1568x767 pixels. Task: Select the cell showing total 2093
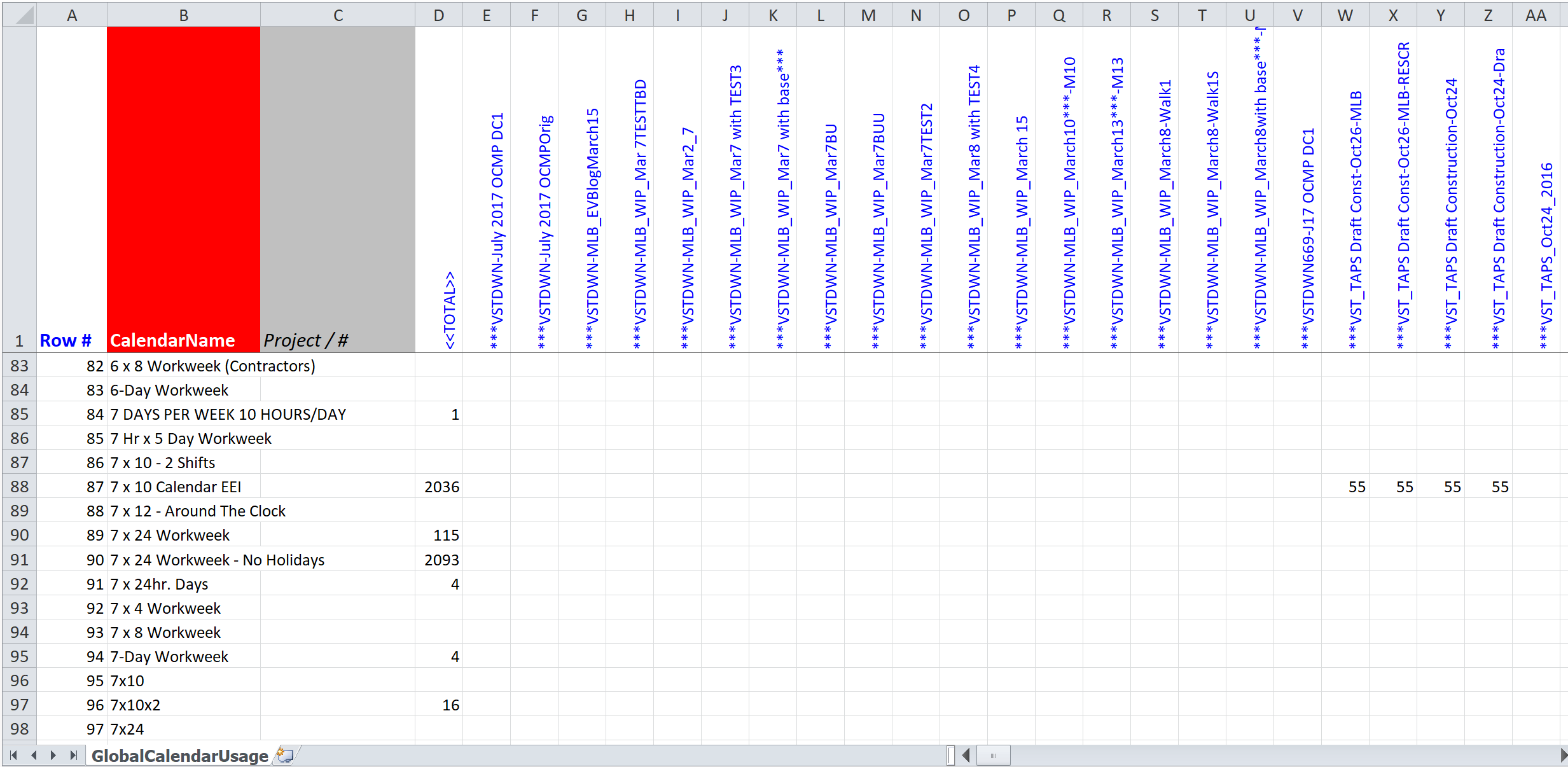click(x=438, y=560)
